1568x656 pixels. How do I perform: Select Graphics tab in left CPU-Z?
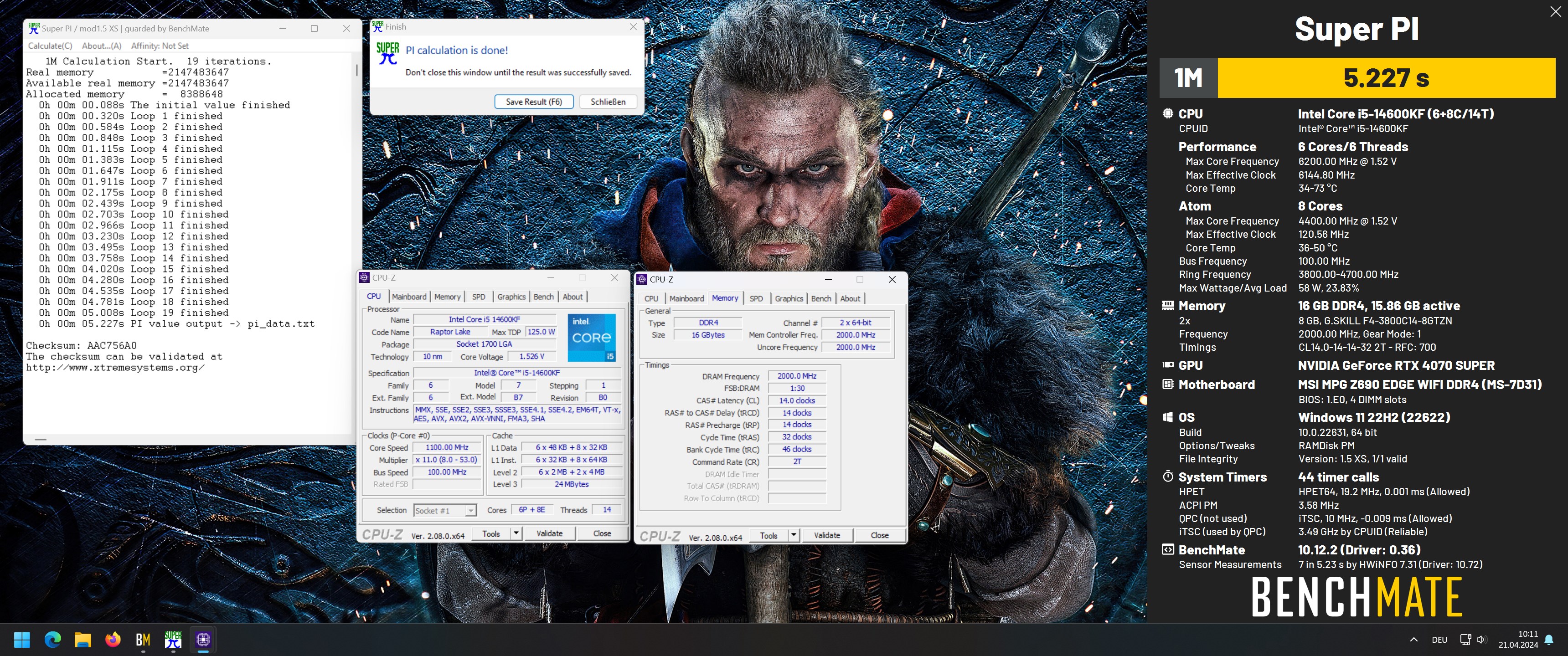point(511,297)
